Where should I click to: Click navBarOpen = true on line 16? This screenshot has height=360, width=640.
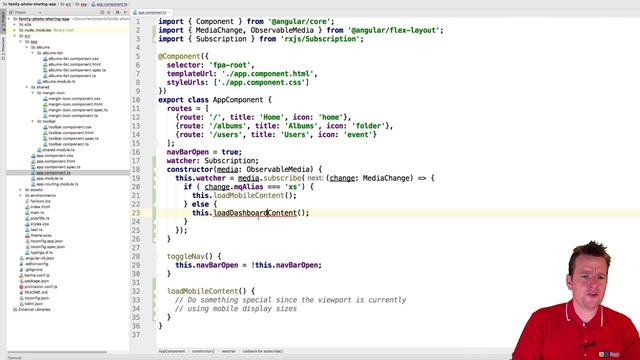click(204, 152)
